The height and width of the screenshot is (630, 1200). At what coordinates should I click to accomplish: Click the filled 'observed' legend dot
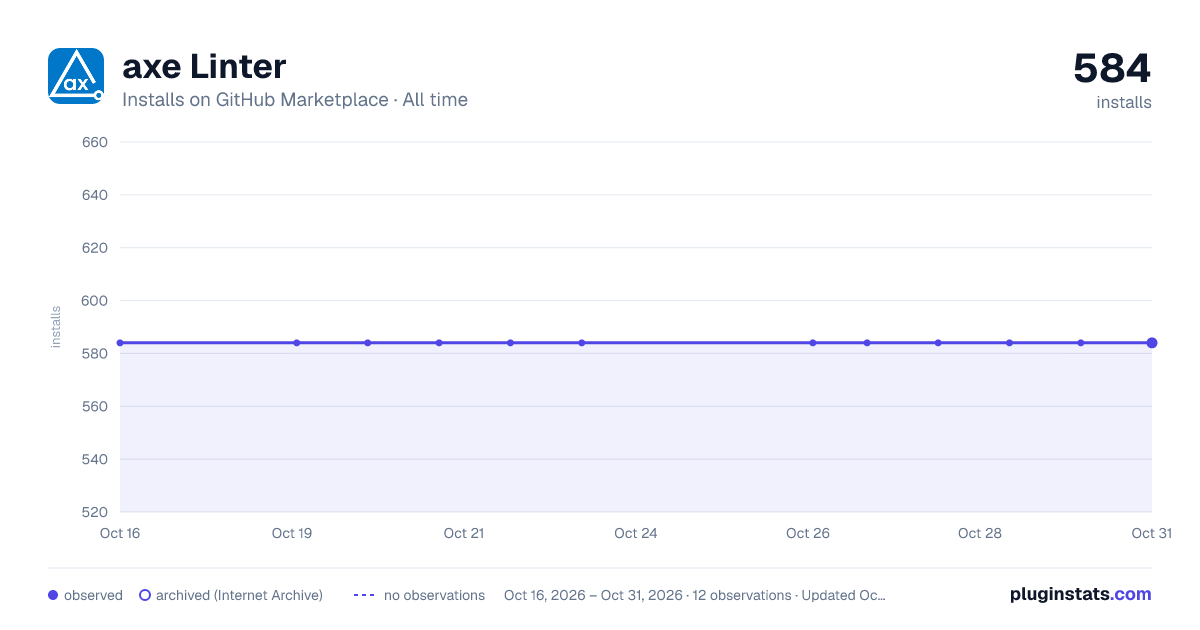(53, 595)
